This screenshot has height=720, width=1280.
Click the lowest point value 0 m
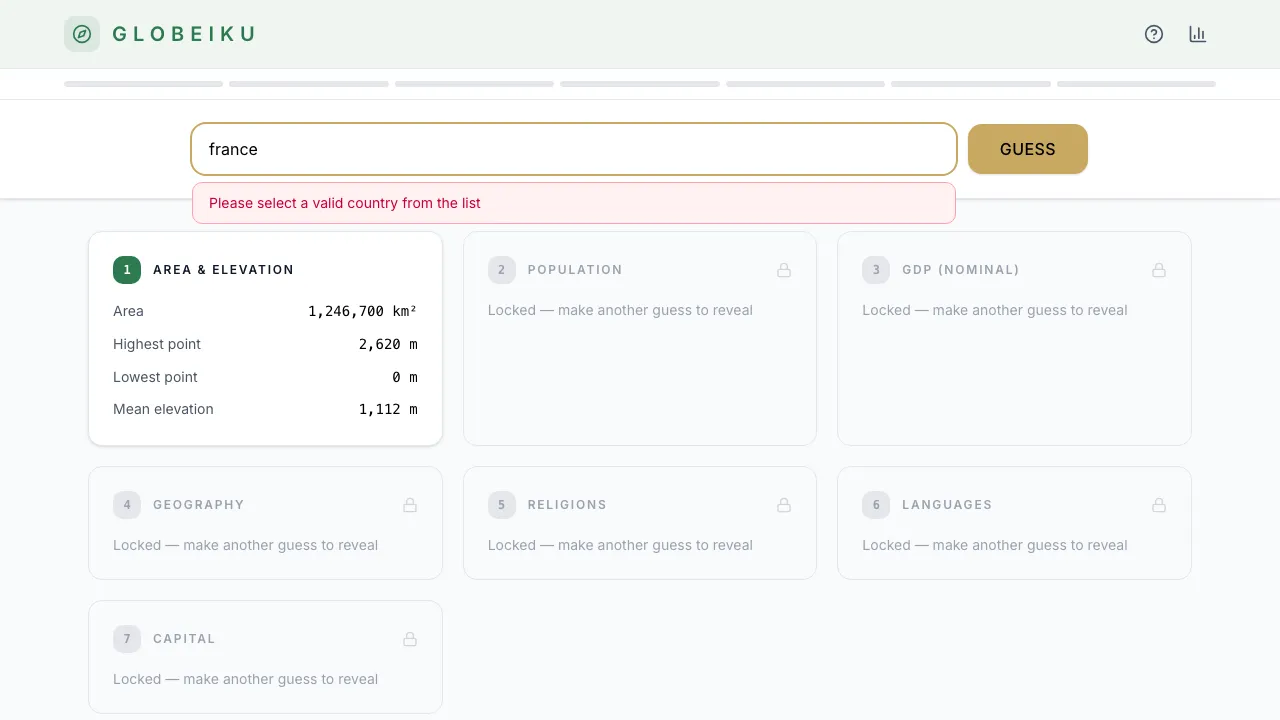coord(405,377)
